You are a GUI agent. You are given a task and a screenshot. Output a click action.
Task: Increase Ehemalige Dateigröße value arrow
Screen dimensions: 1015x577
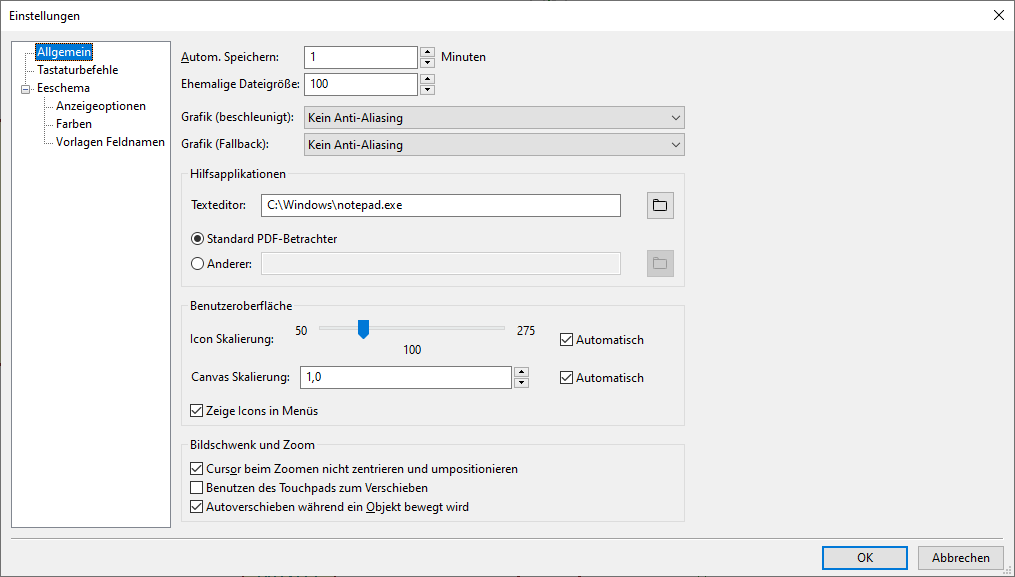click(x=427, y=79)
